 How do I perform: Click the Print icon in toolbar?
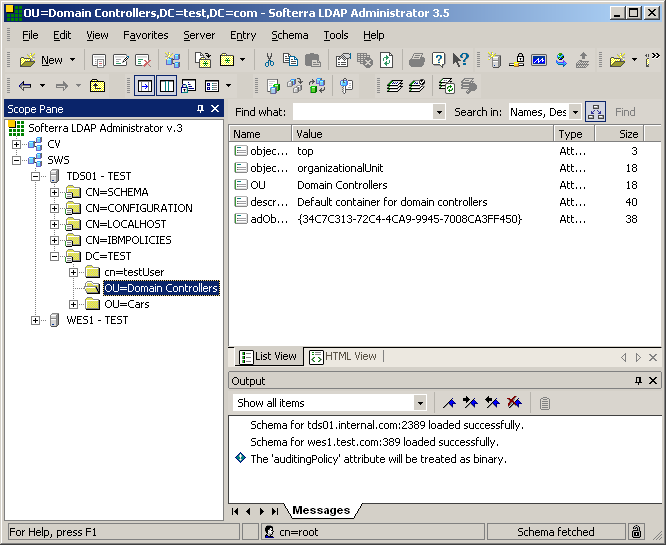pos(417,60)
